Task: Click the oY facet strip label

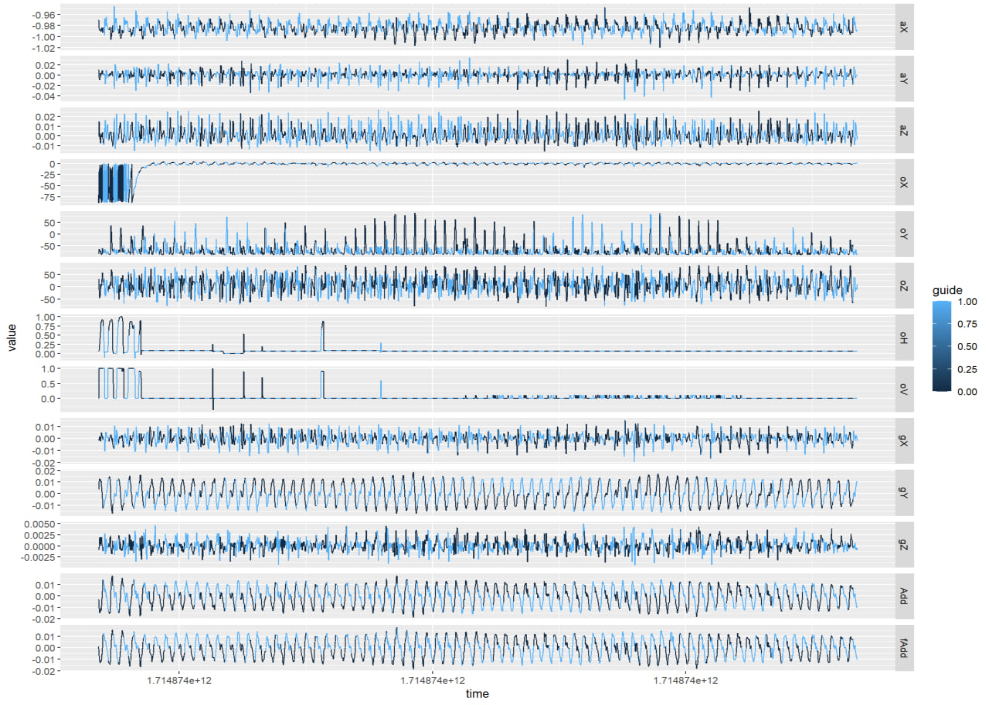Action: (x=903, y=232)
